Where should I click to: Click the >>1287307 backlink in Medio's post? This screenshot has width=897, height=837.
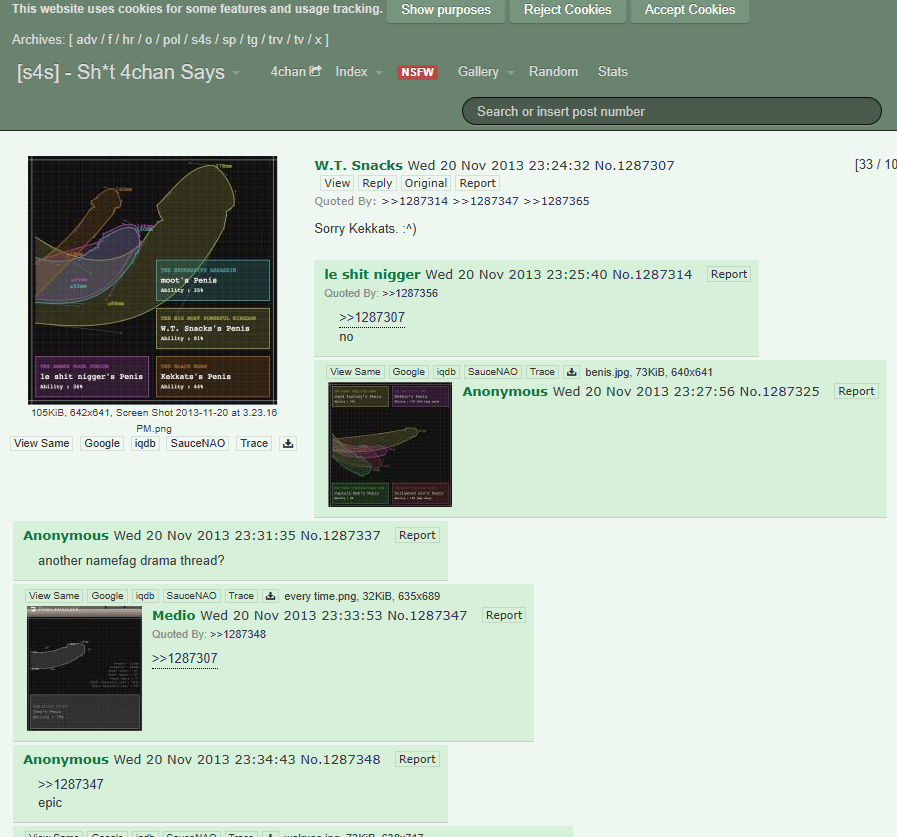tap(185, 659)
